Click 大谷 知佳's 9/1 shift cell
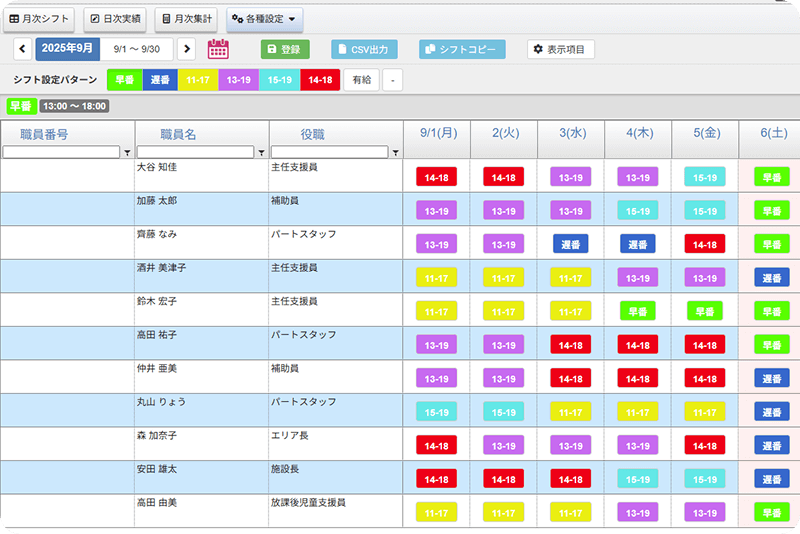The height and width of the screenshot is (534, 800). 436,177
